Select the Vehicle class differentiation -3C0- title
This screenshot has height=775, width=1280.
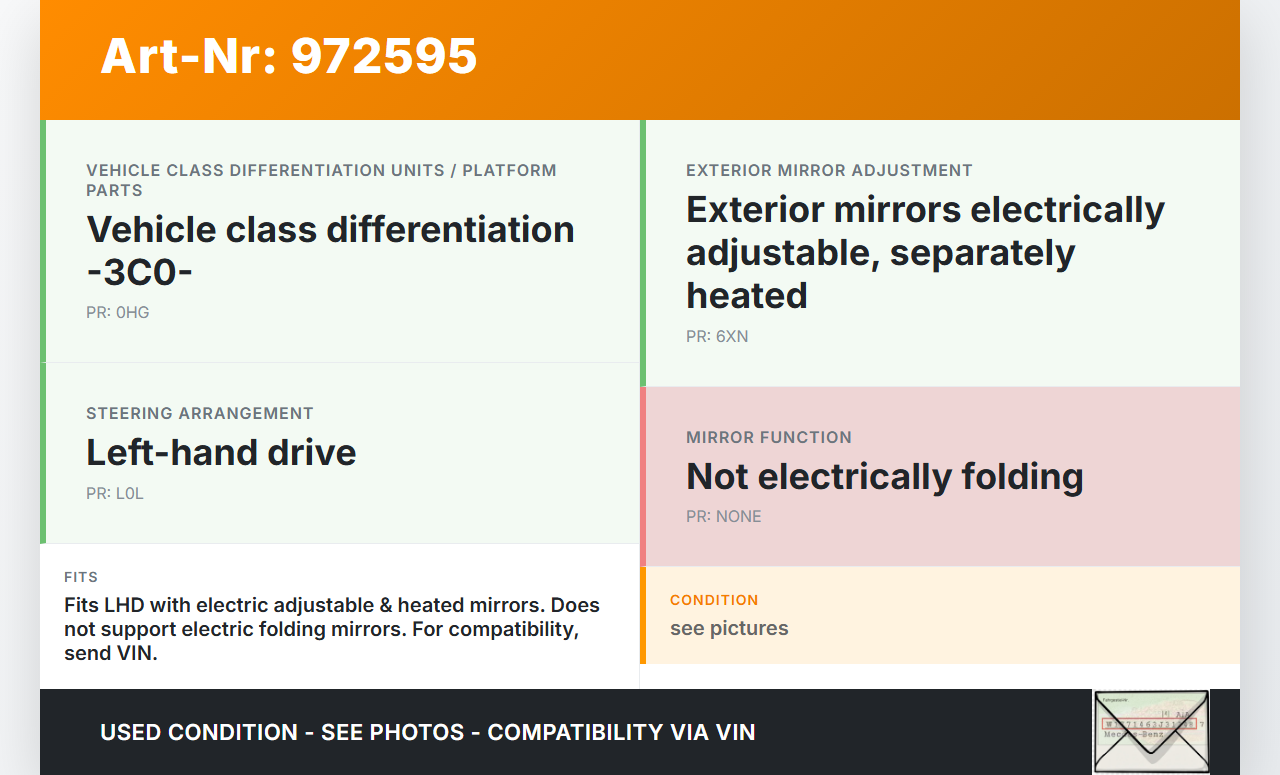[330, 250]
